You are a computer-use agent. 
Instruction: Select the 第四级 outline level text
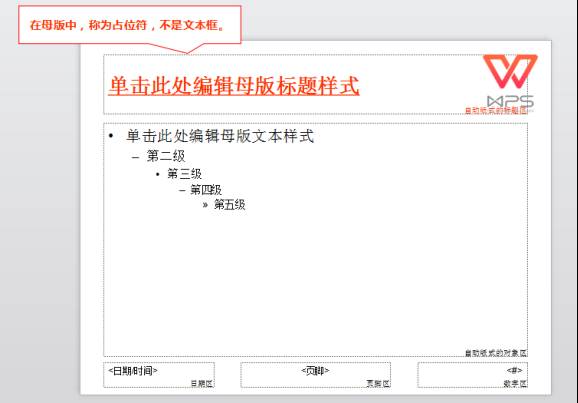point(206,190)
